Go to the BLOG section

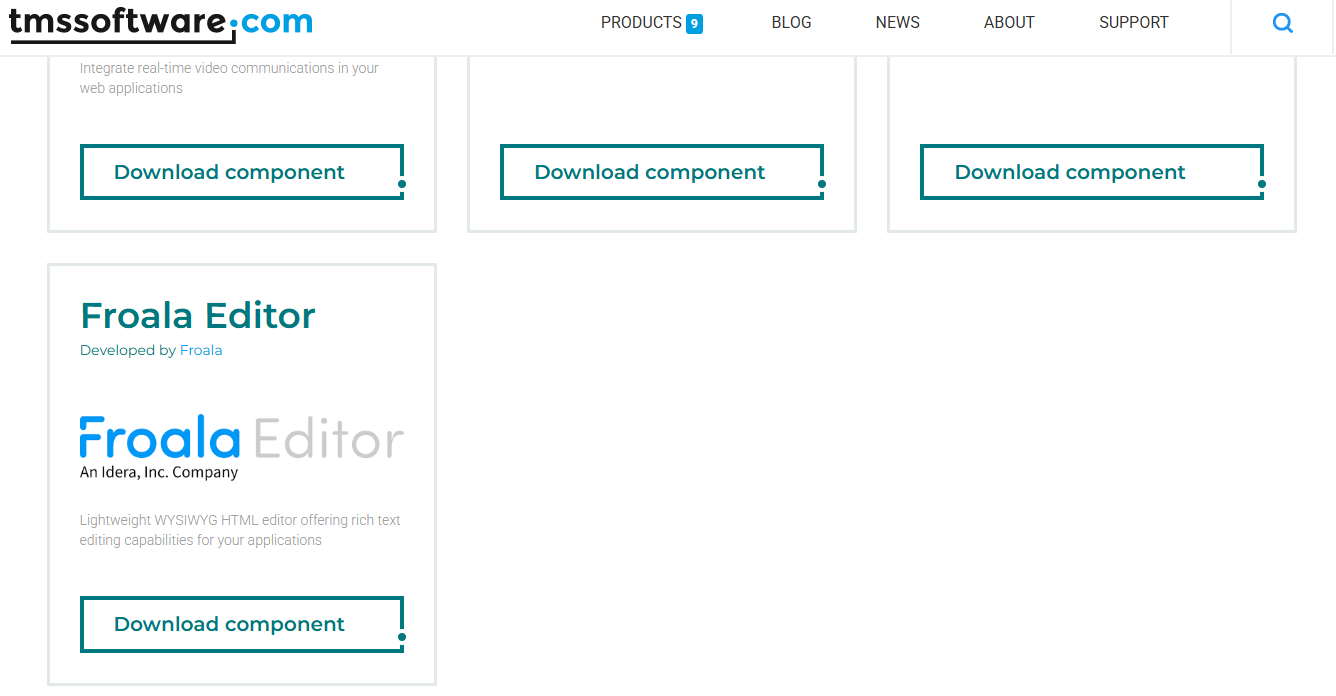pos(791,22)
